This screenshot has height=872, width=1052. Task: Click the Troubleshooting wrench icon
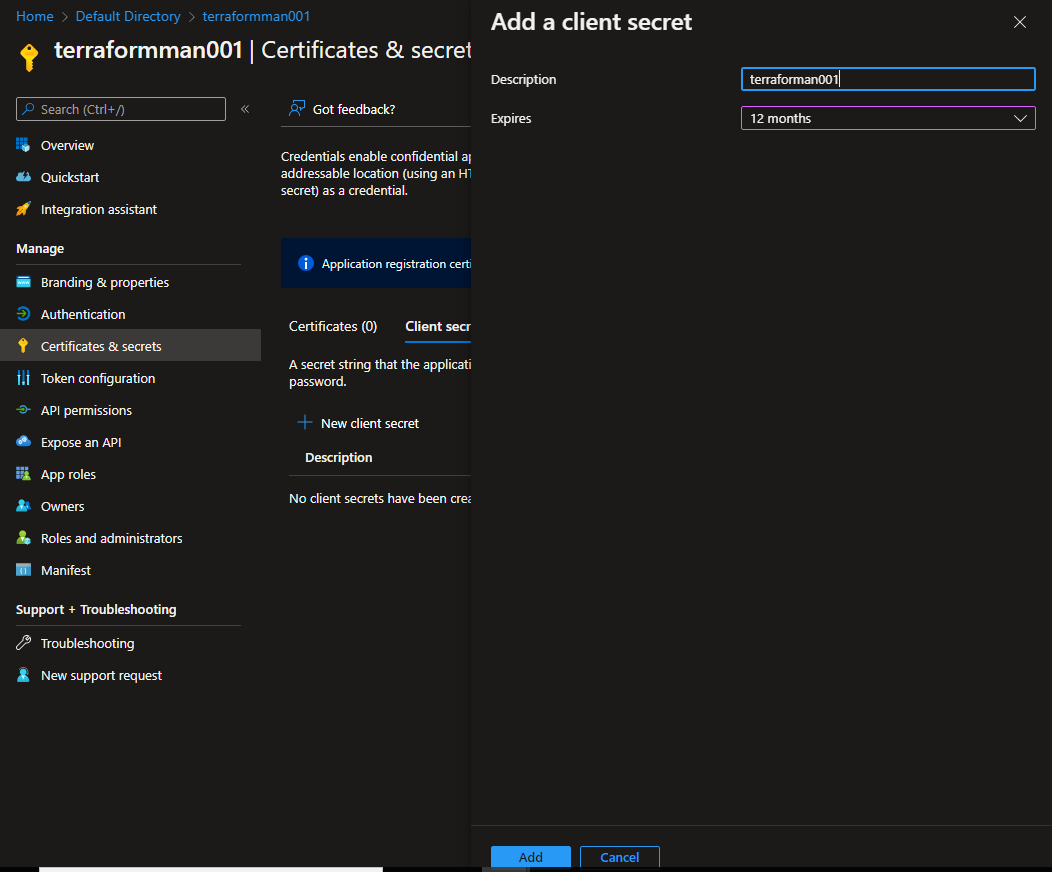[x=23, y=643]
